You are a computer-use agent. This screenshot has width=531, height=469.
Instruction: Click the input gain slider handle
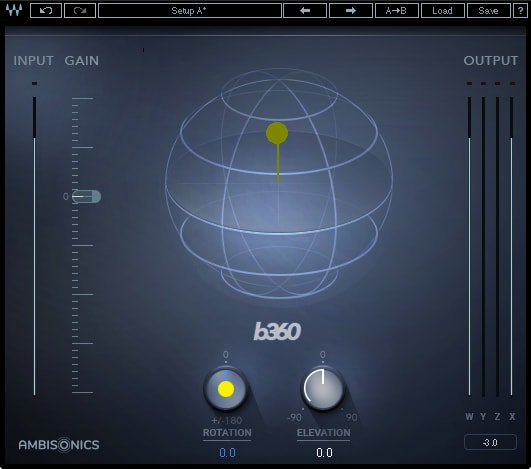pyautogui.click(x=87, y=196)
